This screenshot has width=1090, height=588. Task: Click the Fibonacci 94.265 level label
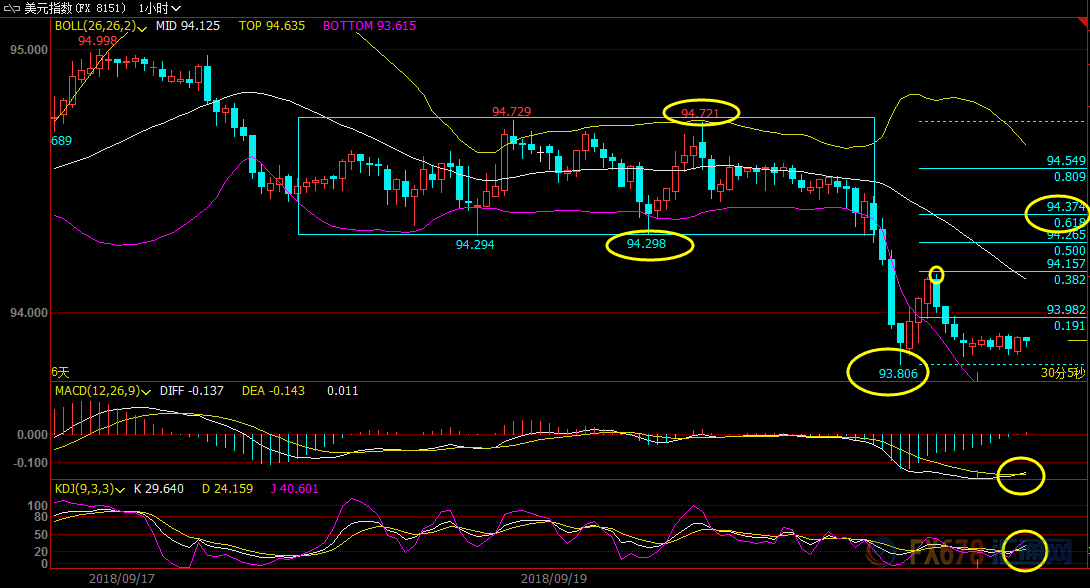pos(1066,236)
